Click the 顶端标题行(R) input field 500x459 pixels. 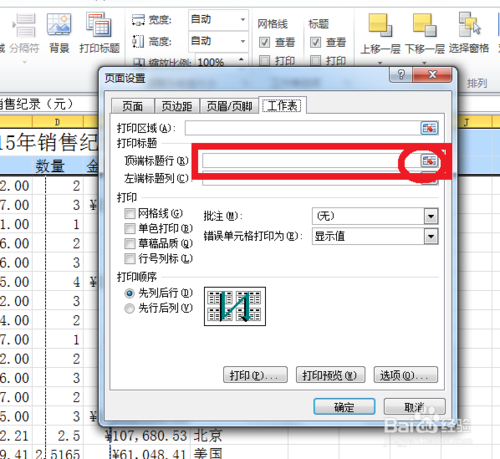311,161
